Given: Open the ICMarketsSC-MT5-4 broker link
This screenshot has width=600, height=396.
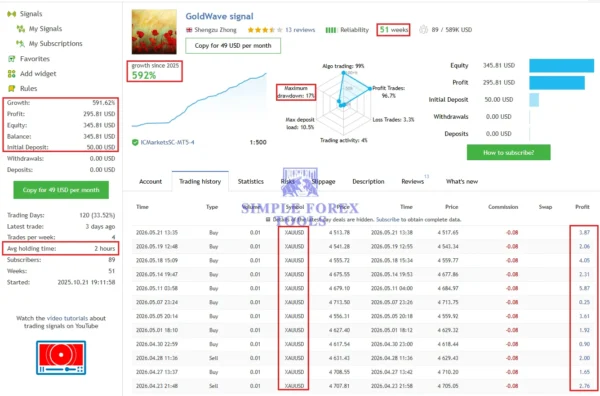Looking at the screenshot, I should point(167,142).
